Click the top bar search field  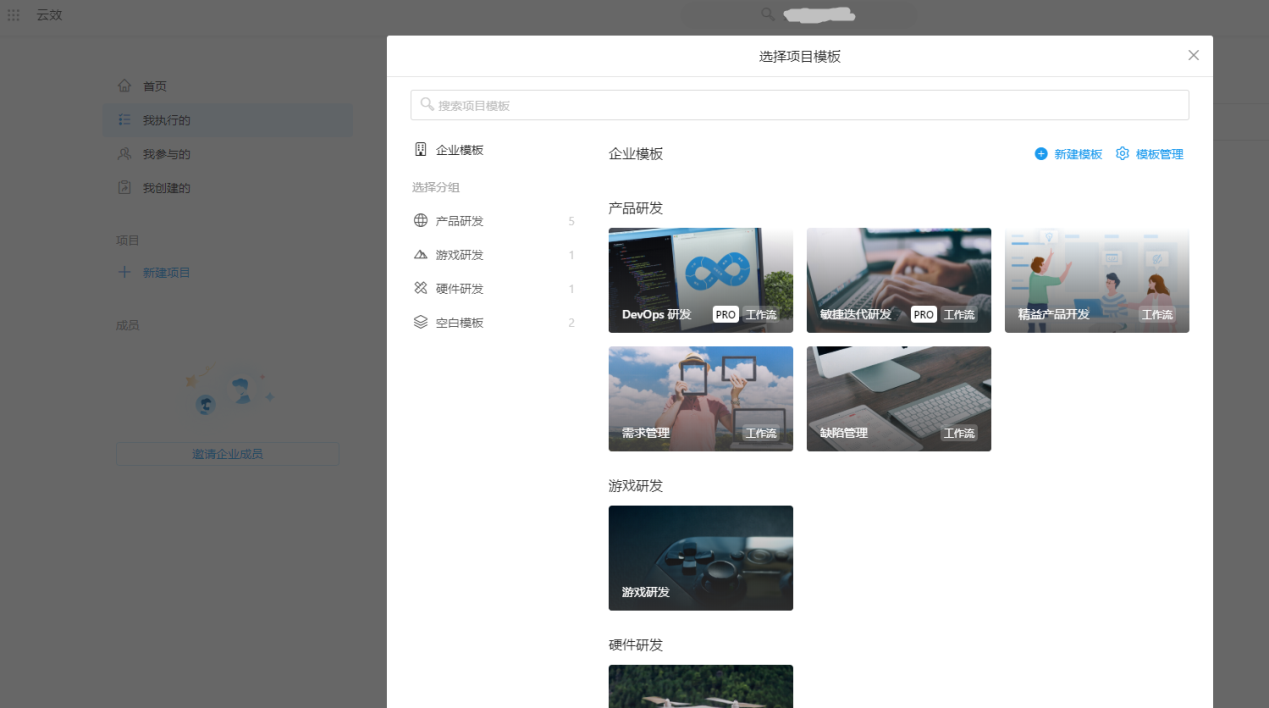(800, 14)
